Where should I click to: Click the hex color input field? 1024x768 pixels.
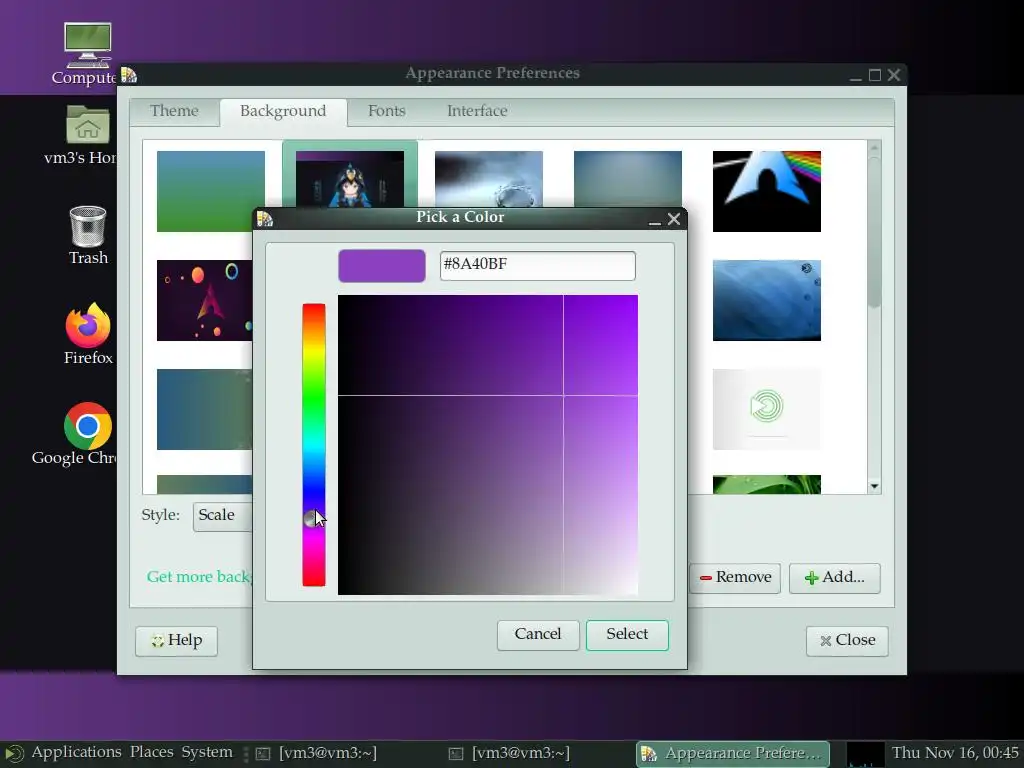(x=537, y=266)
